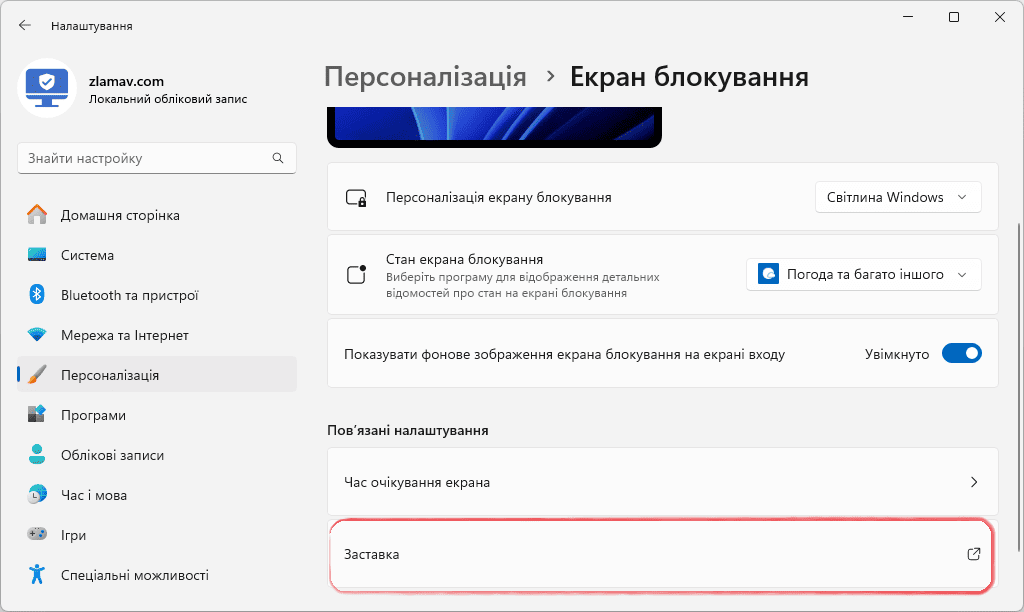Open Мережа та Інтернет Wi-Fi icon
Screen dimensions: 1024x612
pos(37,335)
